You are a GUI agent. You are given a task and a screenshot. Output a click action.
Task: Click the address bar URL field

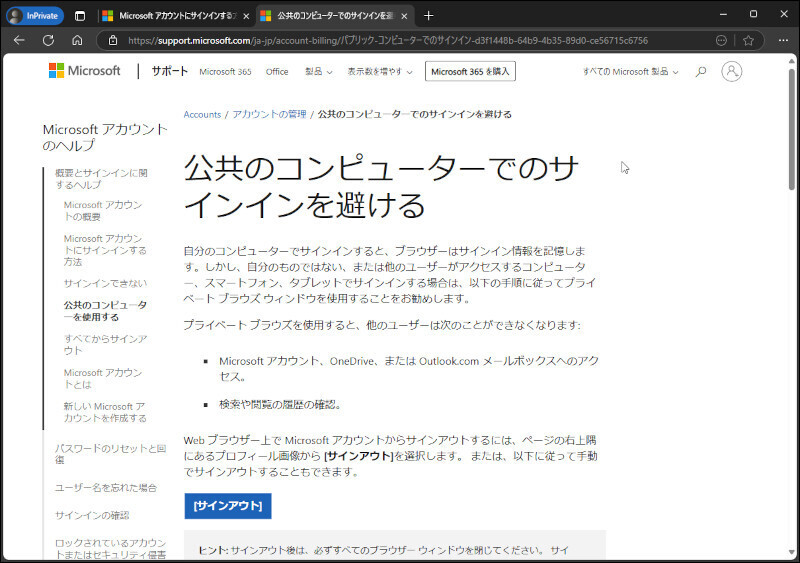pyautogui.click(x=388, y=40)
